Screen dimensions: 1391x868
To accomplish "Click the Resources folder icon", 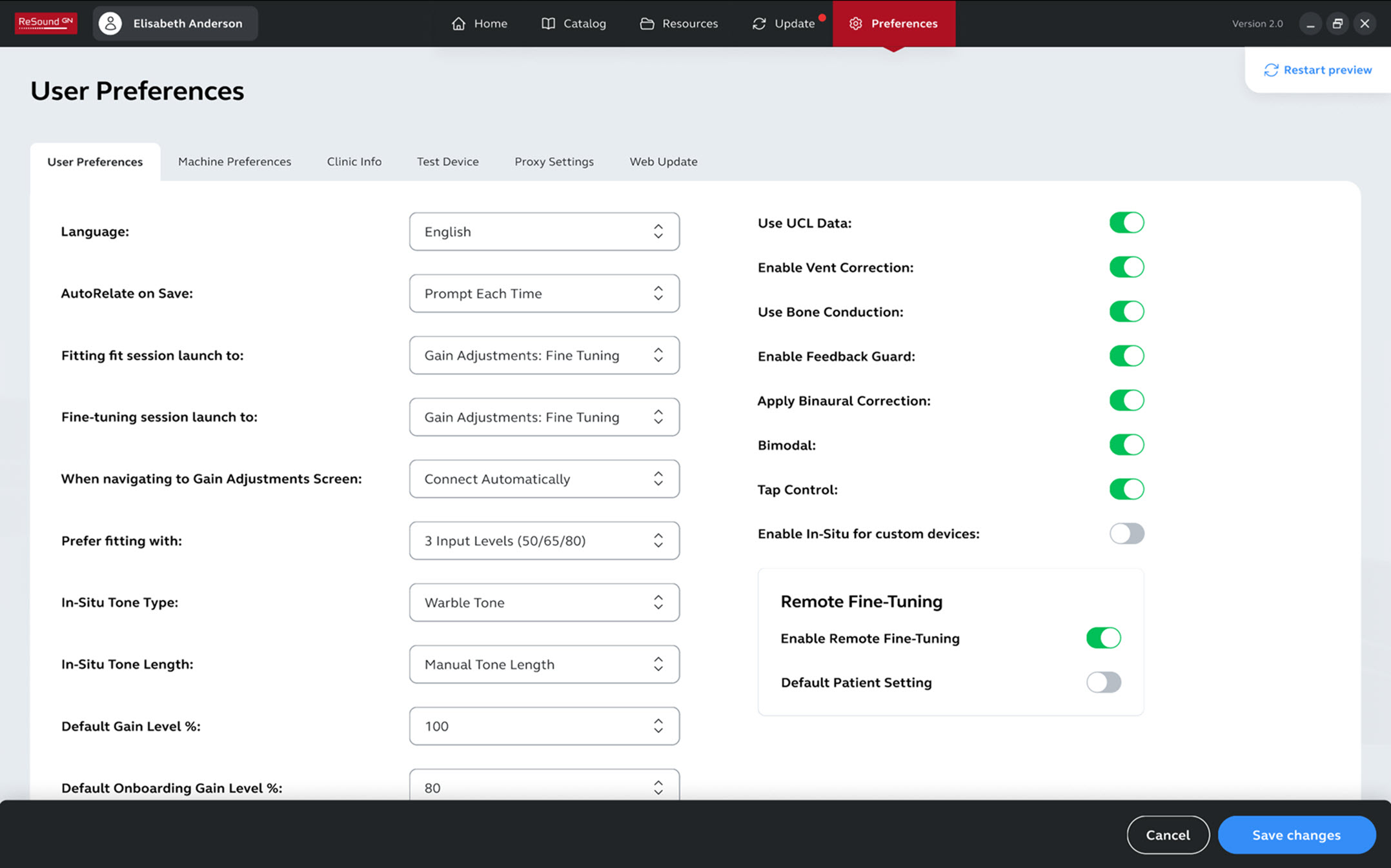I will (x=647, y=23).
